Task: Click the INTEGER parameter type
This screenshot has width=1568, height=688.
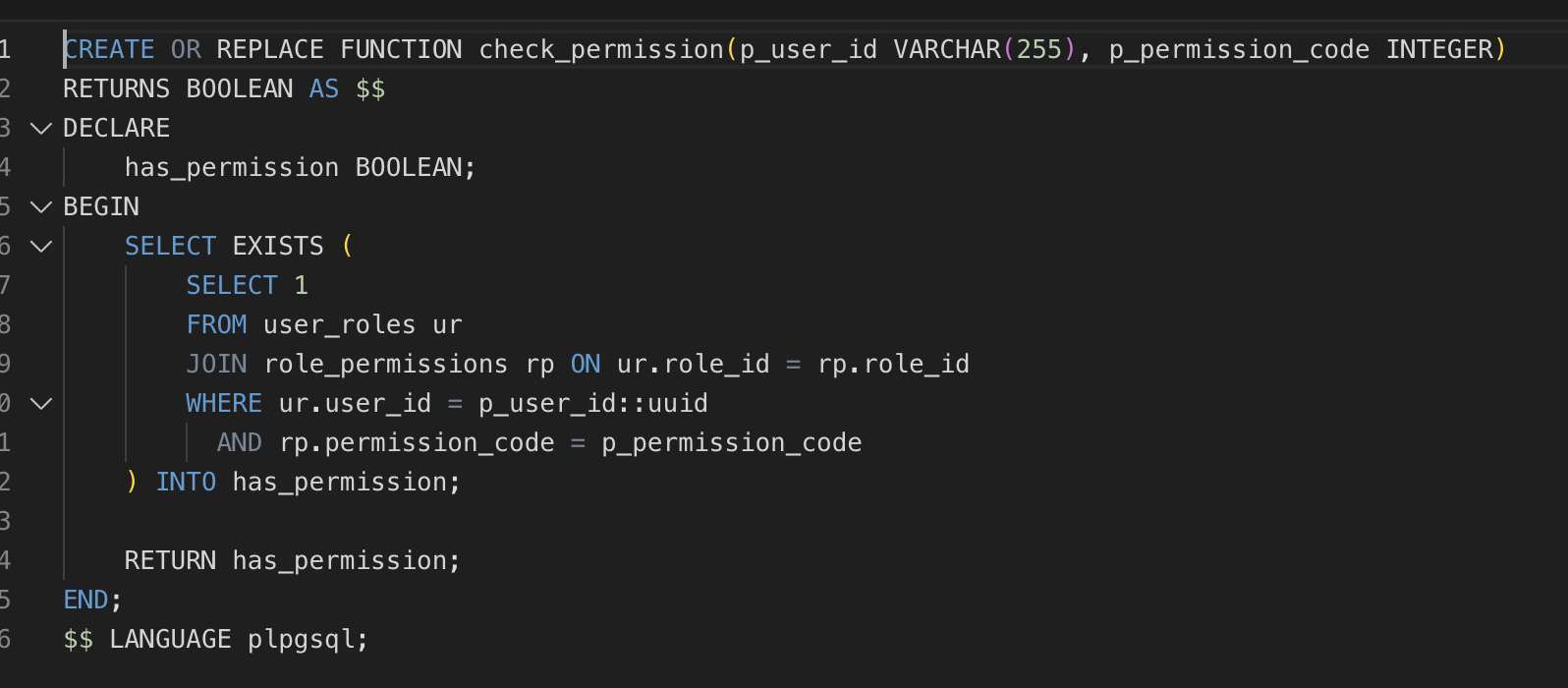Action: pos(1439,50)
